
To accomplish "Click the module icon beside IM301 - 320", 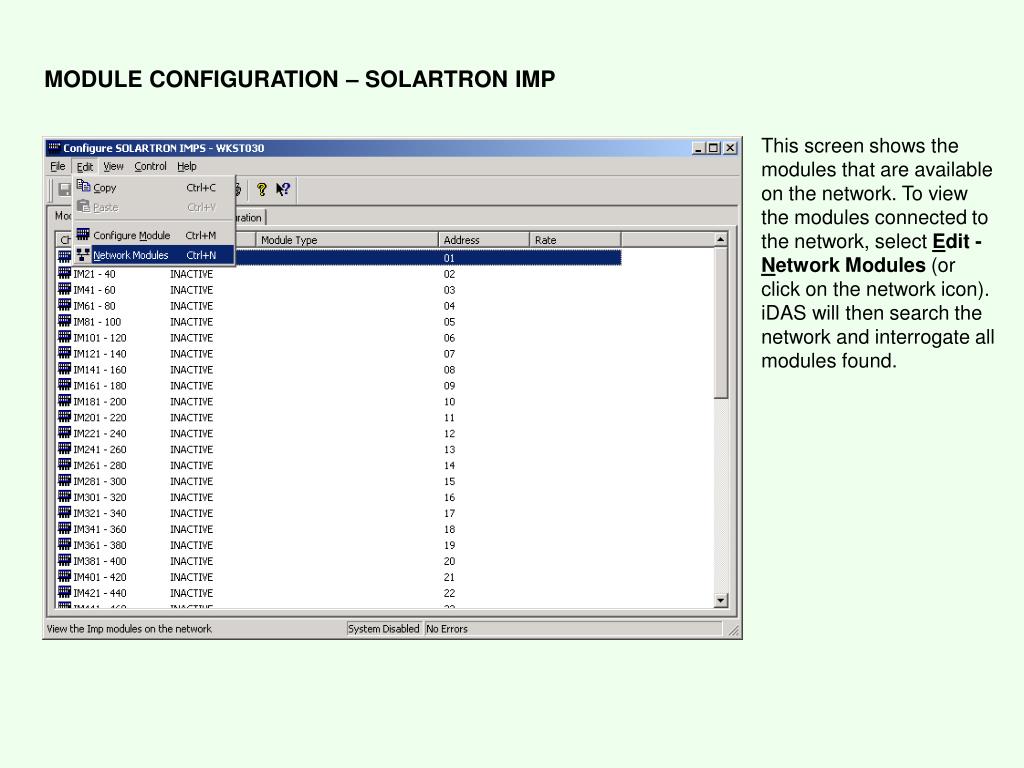I will 64,496.
